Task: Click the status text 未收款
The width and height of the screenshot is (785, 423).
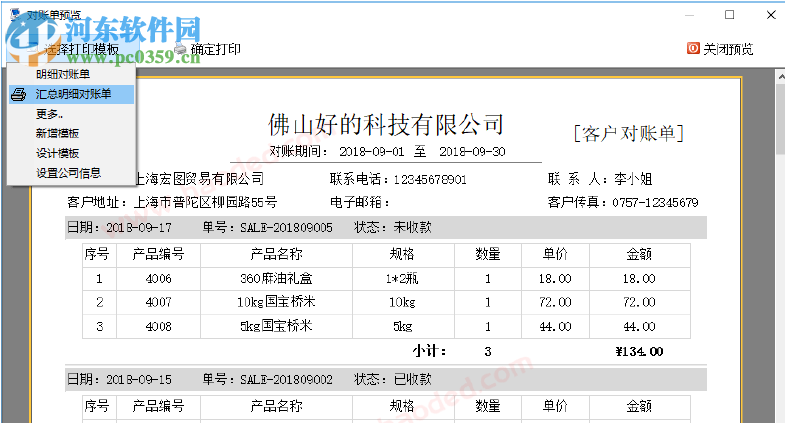Action: tap(413, 227)
